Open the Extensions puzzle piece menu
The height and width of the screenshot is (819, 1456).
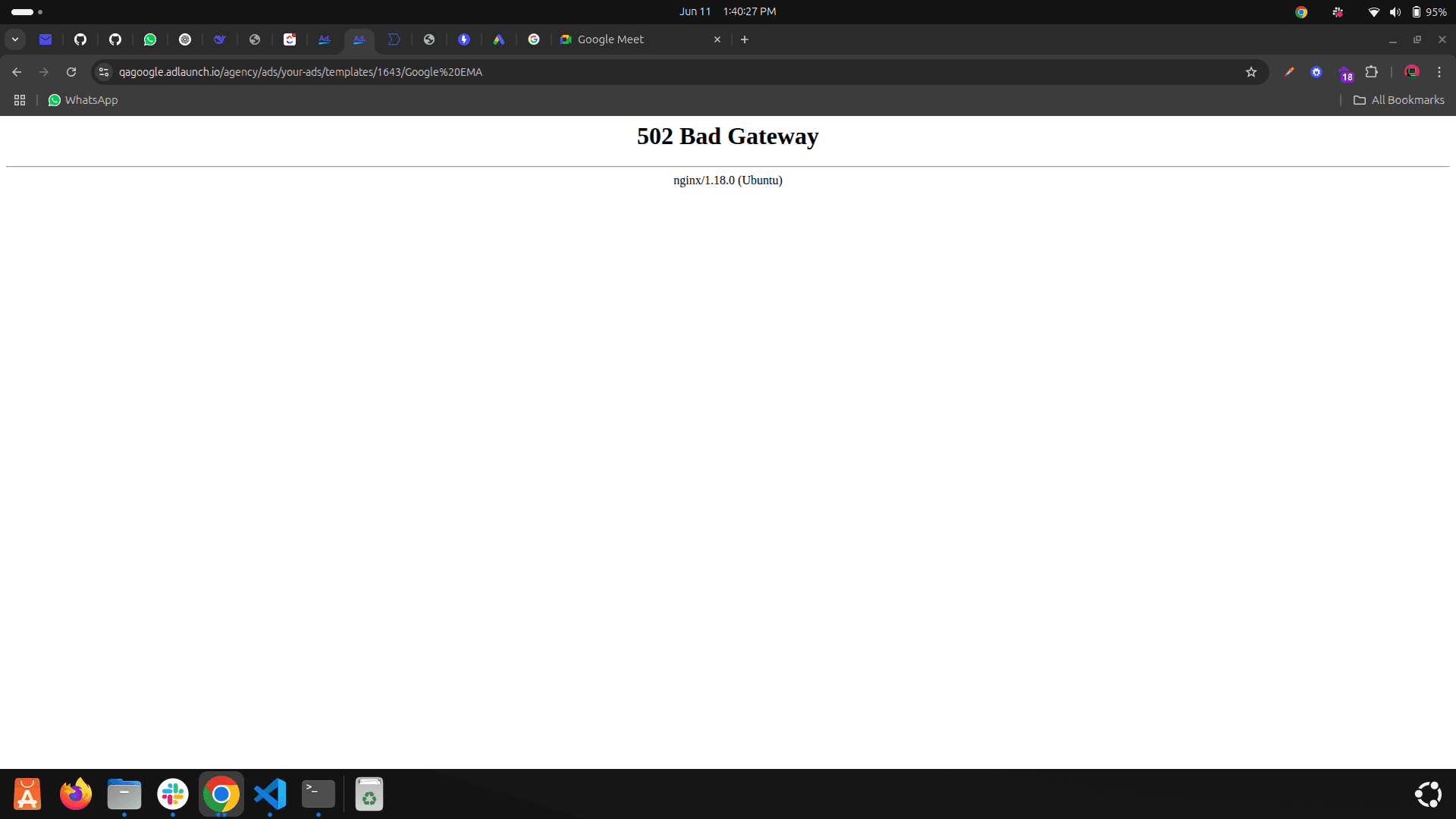click(x=1372, y=72)
